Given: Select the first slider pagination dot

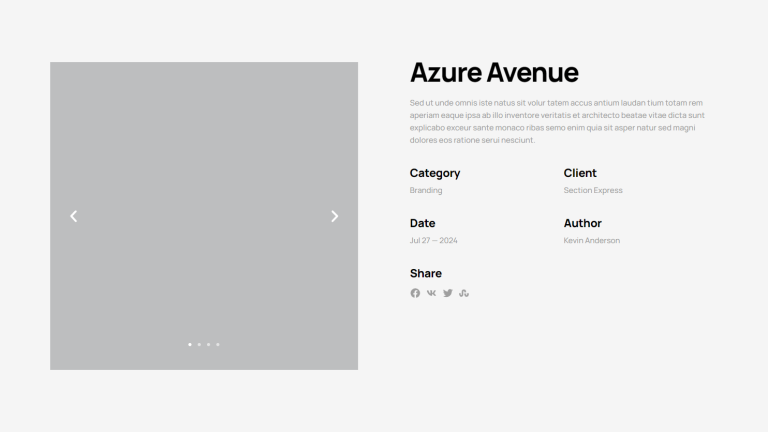Looking at the screenshot, I should click(190, 344).
